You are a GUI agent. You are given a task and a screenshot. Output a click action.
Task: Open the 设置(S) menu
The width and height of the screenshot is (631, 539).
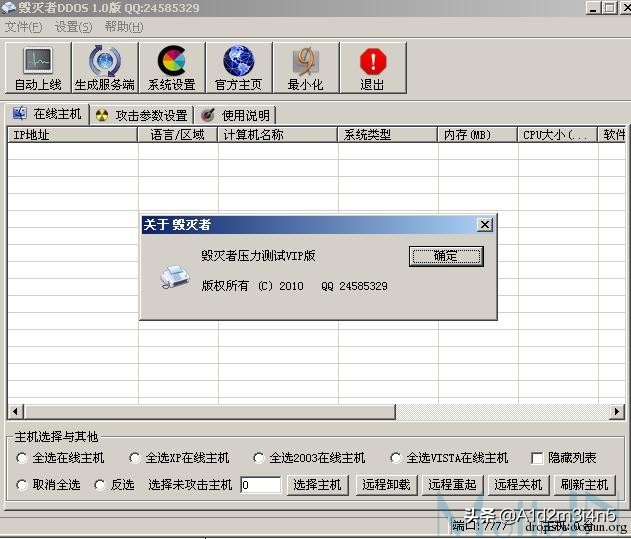[73, 27]
